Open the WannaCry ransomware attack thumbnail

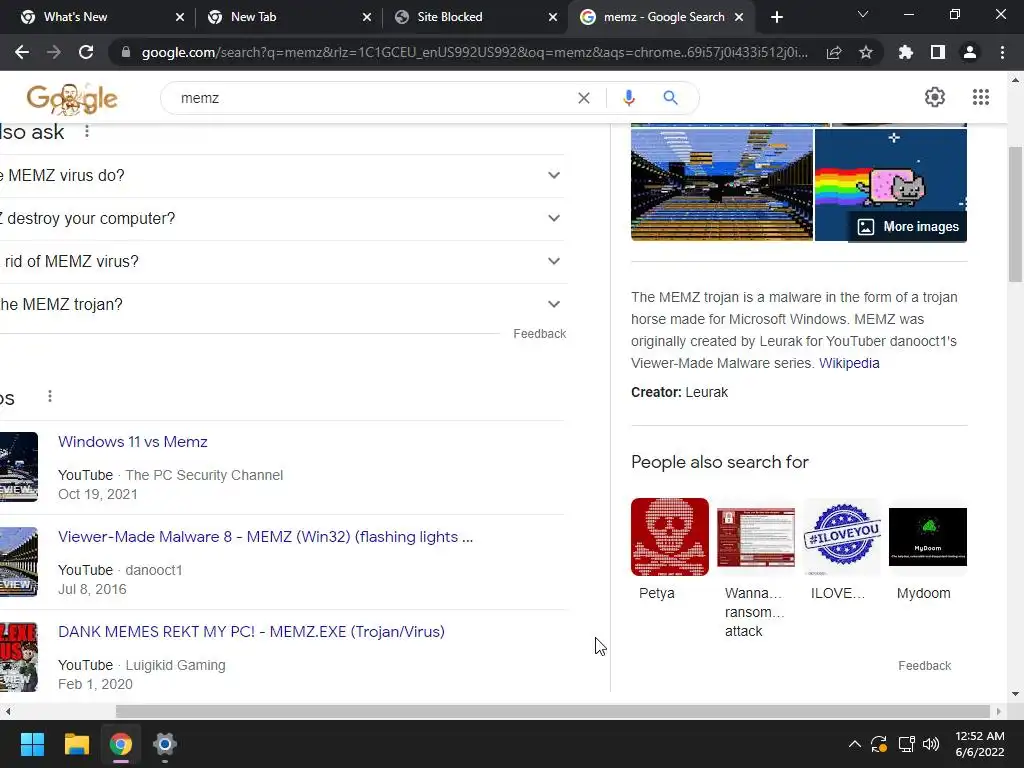click(756, 537)
